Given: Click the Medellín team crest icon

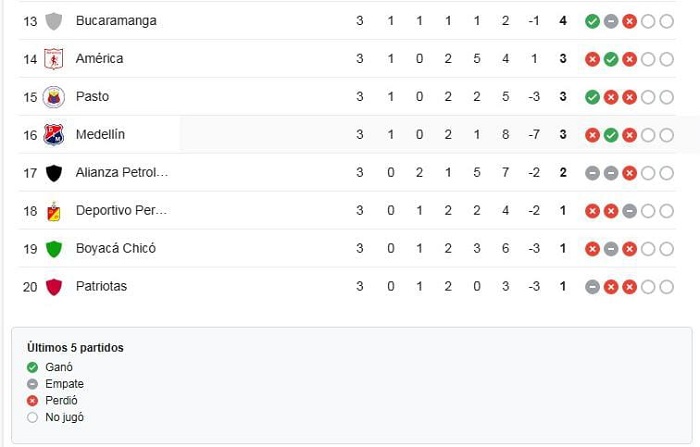Looking at the screenshot, I should pos(54,135).
